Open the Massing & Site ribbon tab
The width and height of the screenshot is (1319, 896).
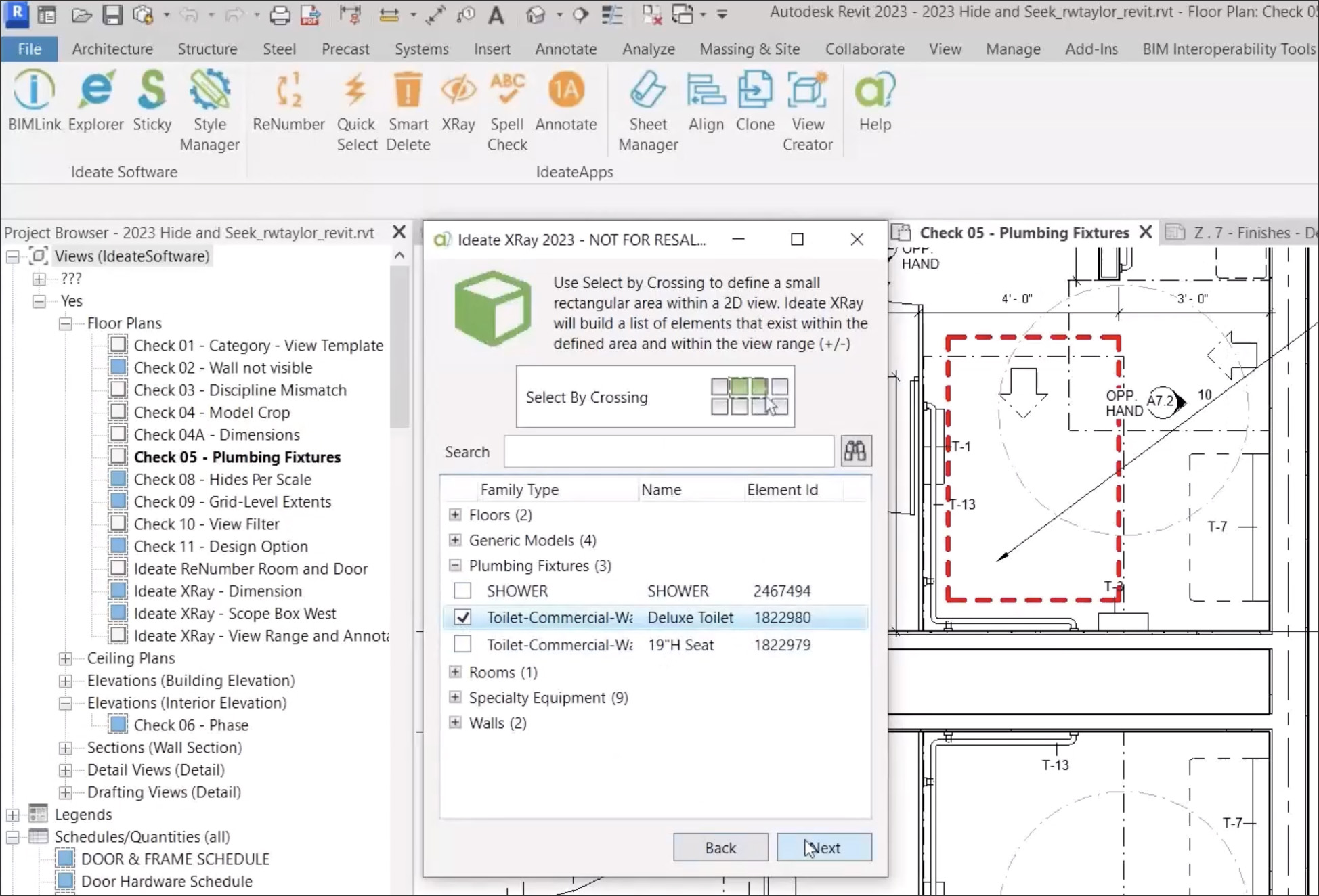coord(750,49)
